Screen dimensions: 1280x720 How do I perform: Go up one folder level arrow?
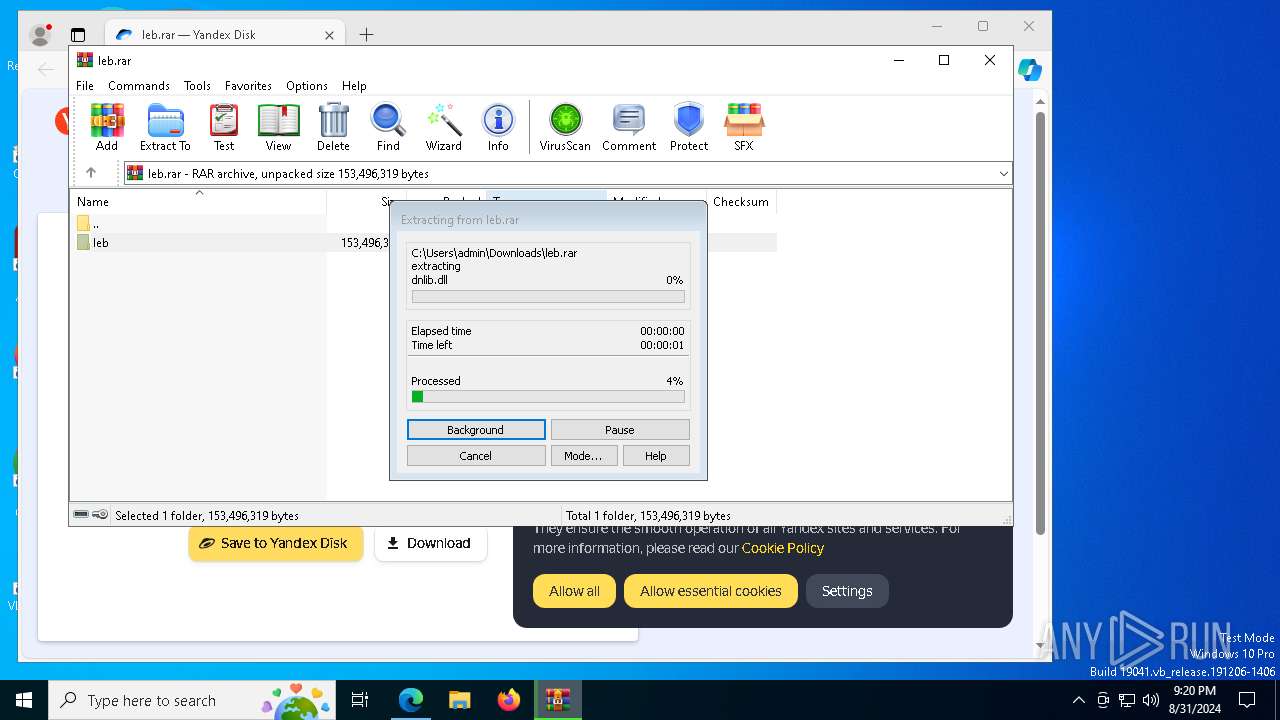(x=91, y=173)
